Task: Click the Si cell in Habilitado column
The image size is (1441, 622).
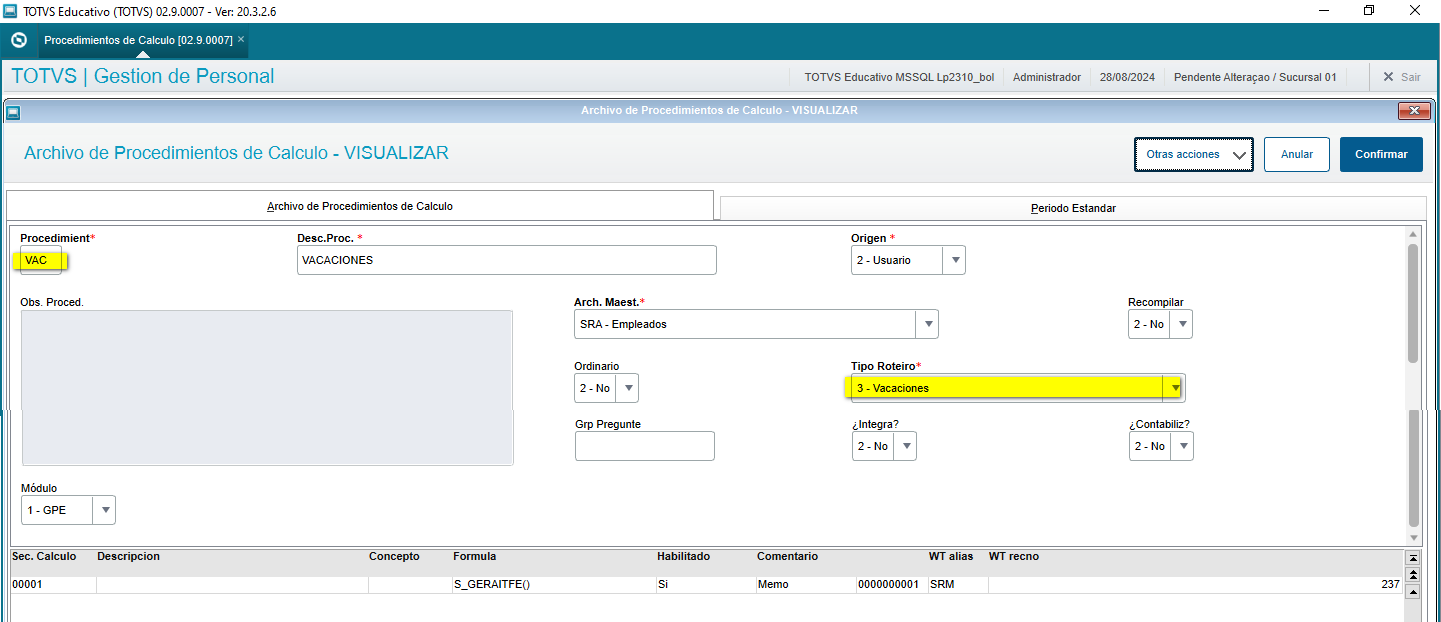Action: click(x=706, y=585)
